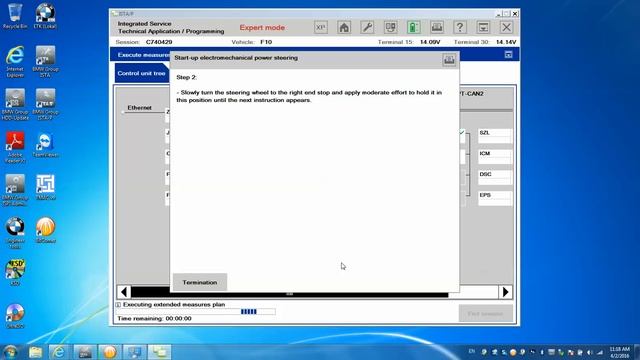640x360 pixels.
Task: Click the Step 2 instruction heading
Action: (187, 77)
